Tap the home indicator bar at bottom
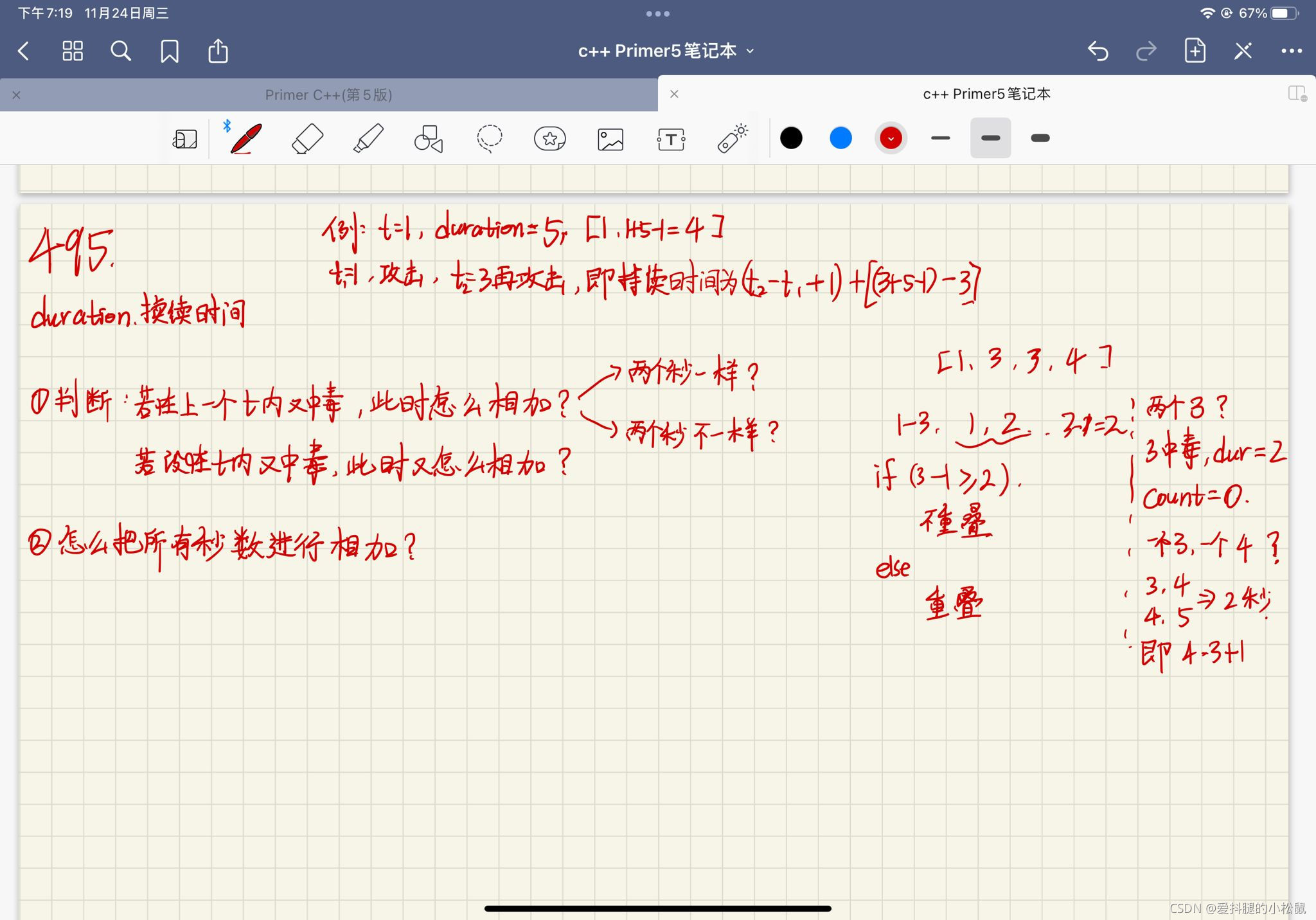The height and width of the screenshot is (920, 1316). [658, 908]
